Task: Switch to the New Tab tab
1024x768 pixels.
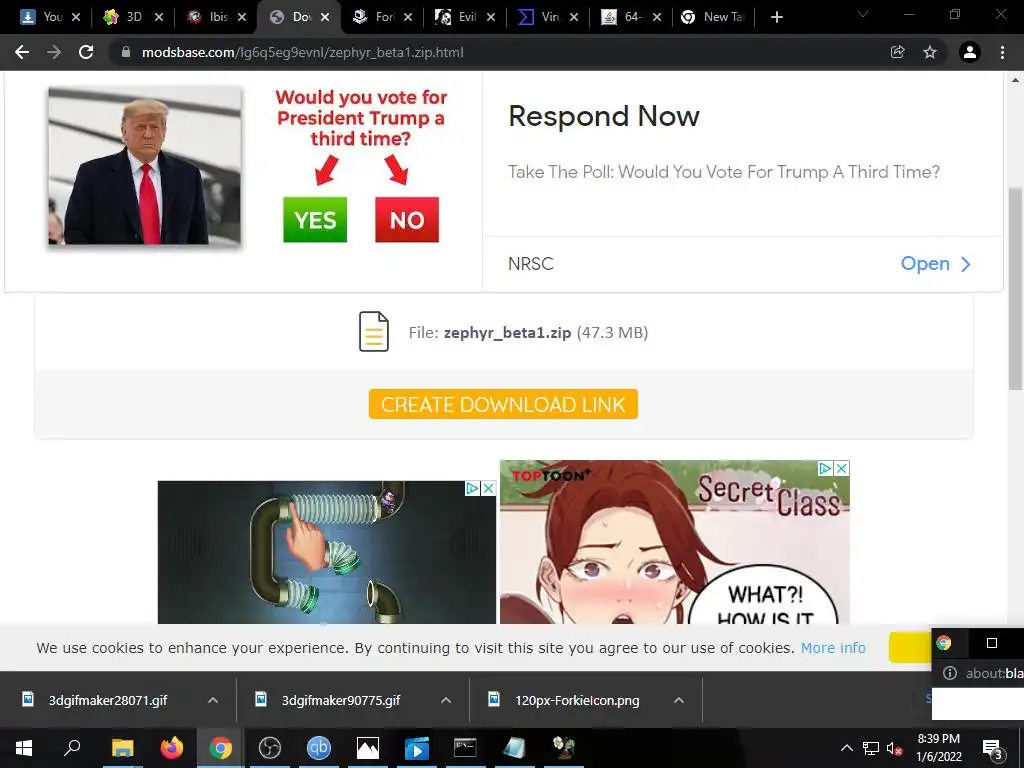Action: tap(713, 17)
